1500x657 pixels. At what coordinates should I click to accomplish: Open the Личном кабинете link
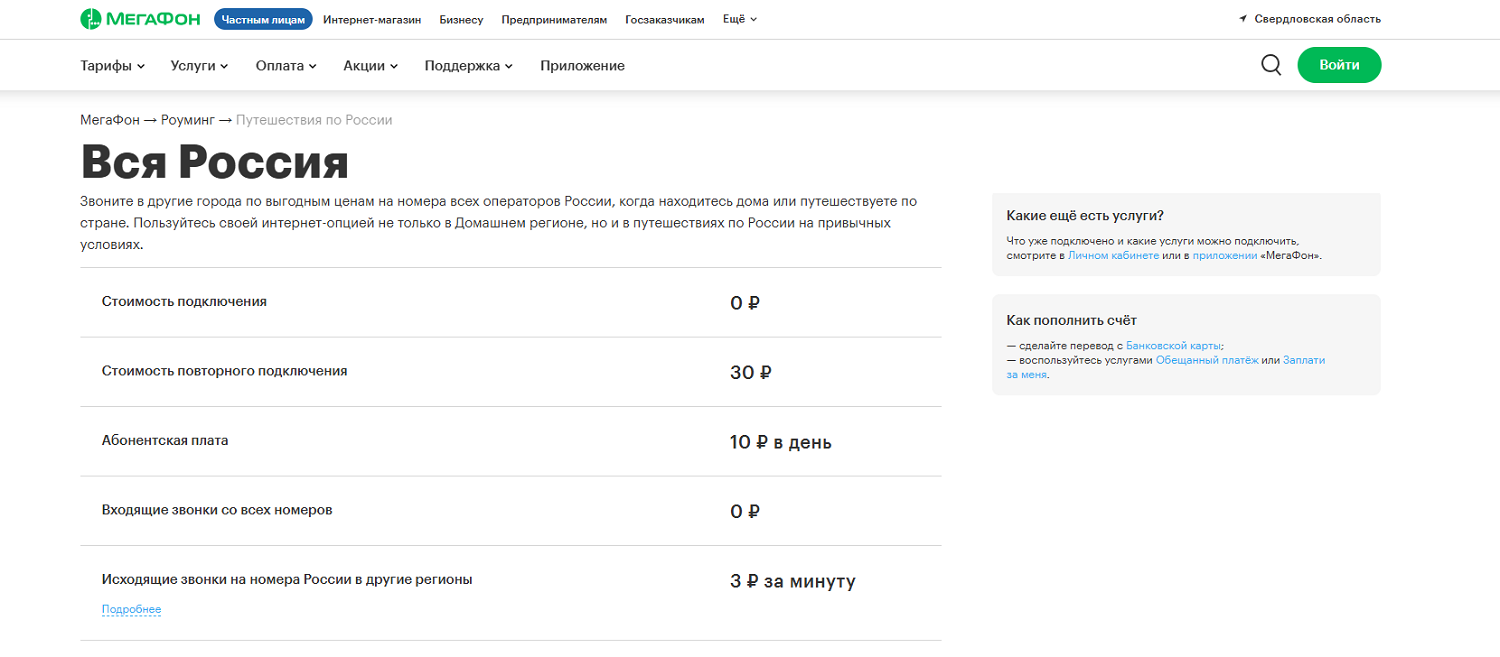coord(1113,256)
